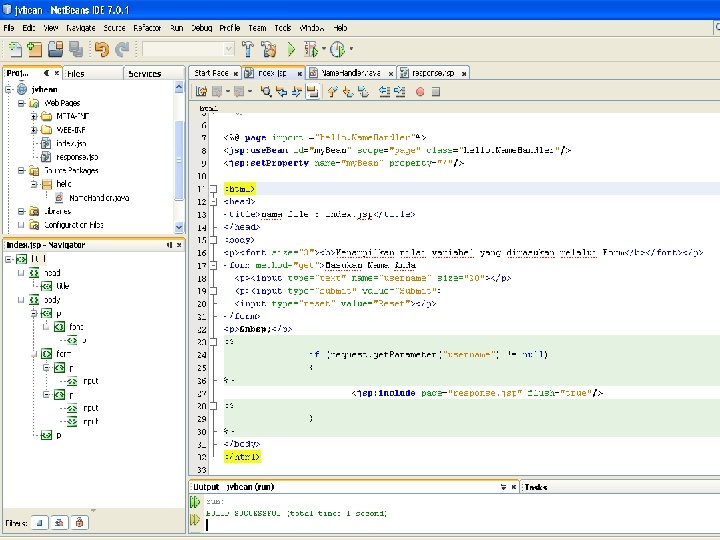Toggle the third filter button in Navigator

click(80, 523)
